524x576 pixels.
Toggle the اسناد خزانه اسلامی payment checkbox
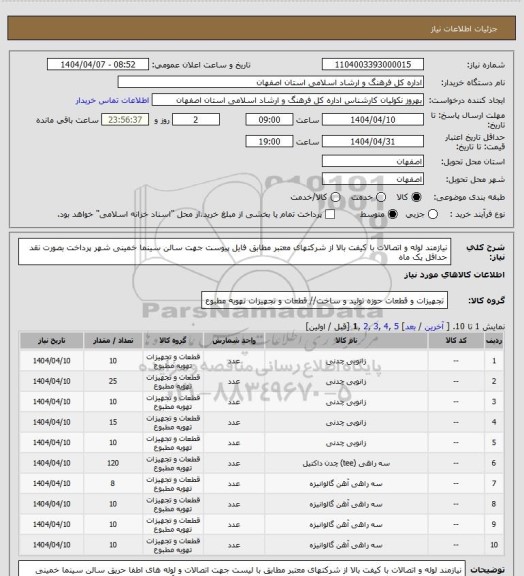[330, 214]
